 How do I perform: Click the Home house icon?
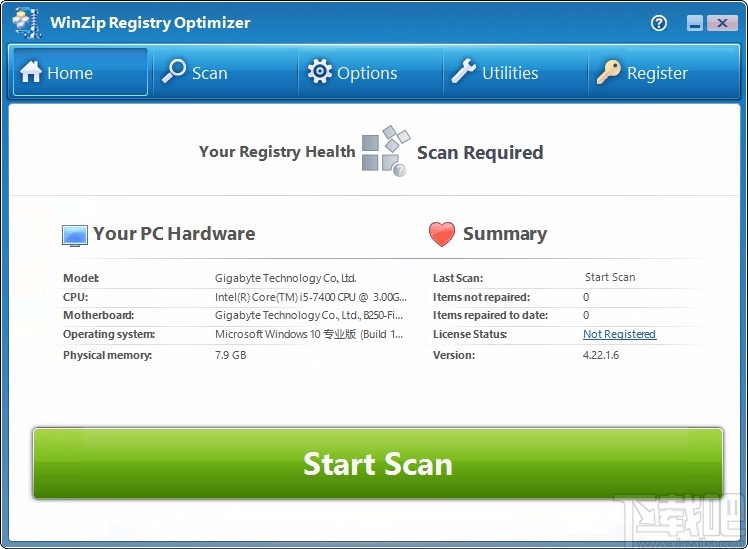pyautogui.click(x=31, y=72)
